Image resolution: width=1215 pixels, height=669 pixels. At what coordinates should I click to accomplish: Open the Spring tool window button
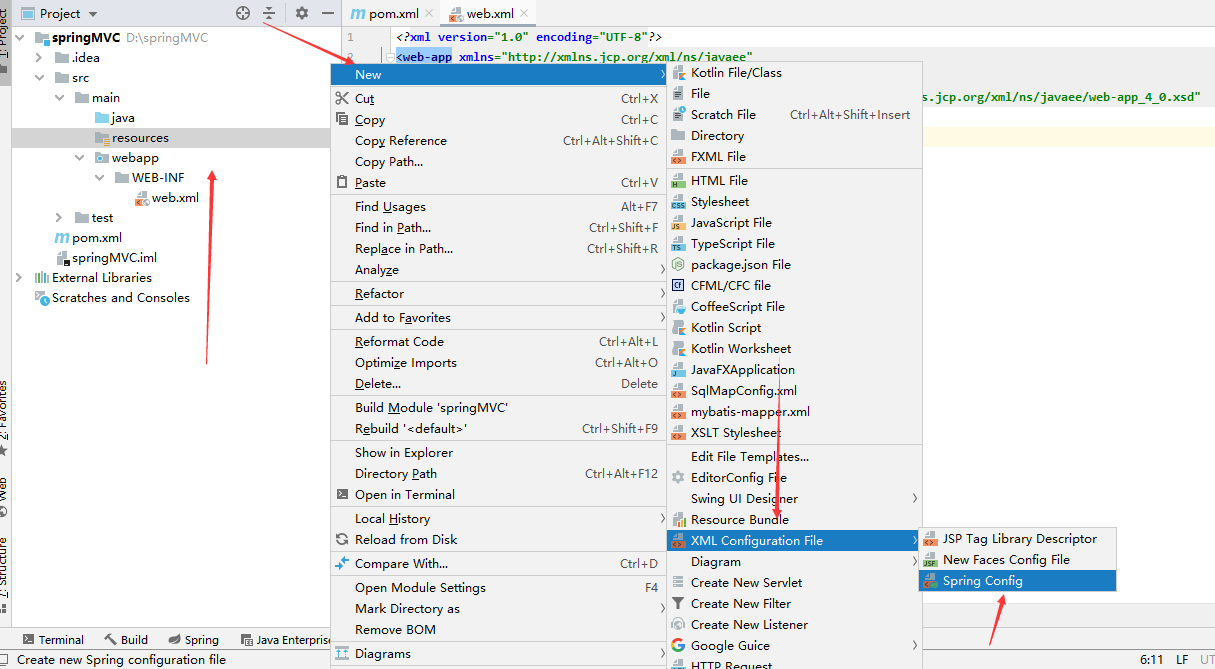click(194, 640)
